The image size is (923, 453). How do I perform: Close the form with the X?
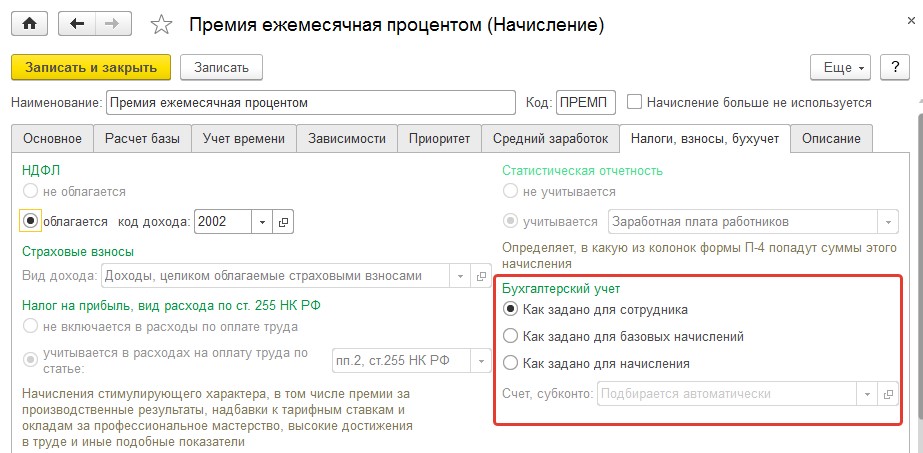coord(911,21)
